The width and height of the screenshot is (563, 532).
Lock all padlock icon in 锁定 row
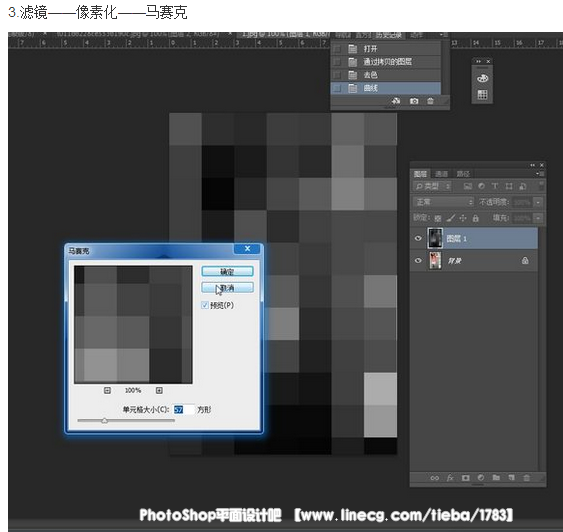[x=475, y=218]
